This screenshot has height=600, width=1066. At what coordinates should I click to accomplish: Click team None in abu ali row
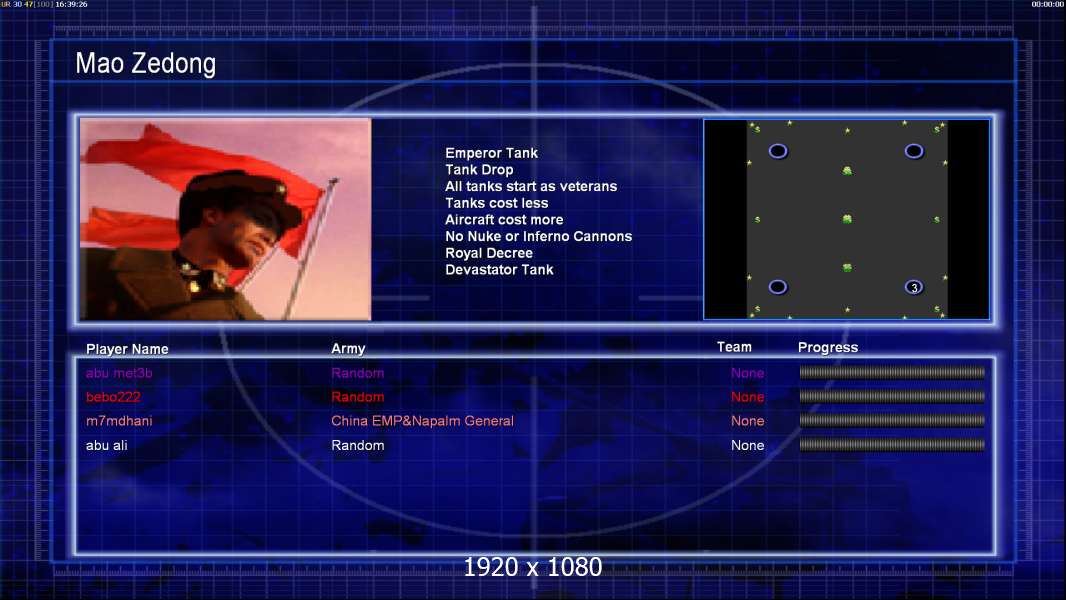click(748, 446)
